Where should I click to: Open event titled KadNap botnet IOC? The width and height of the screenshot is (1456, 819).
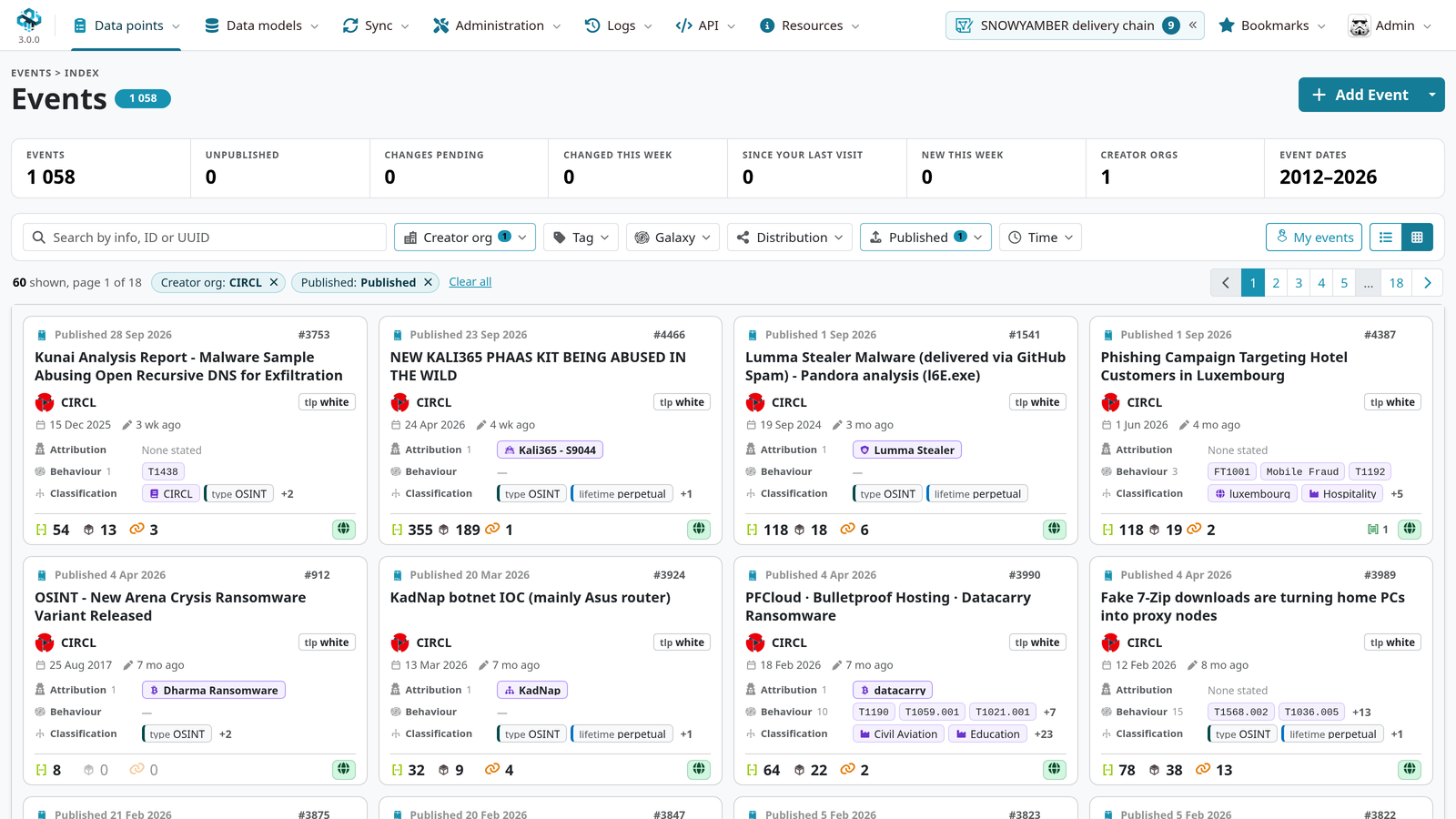[x=530, y=598]
